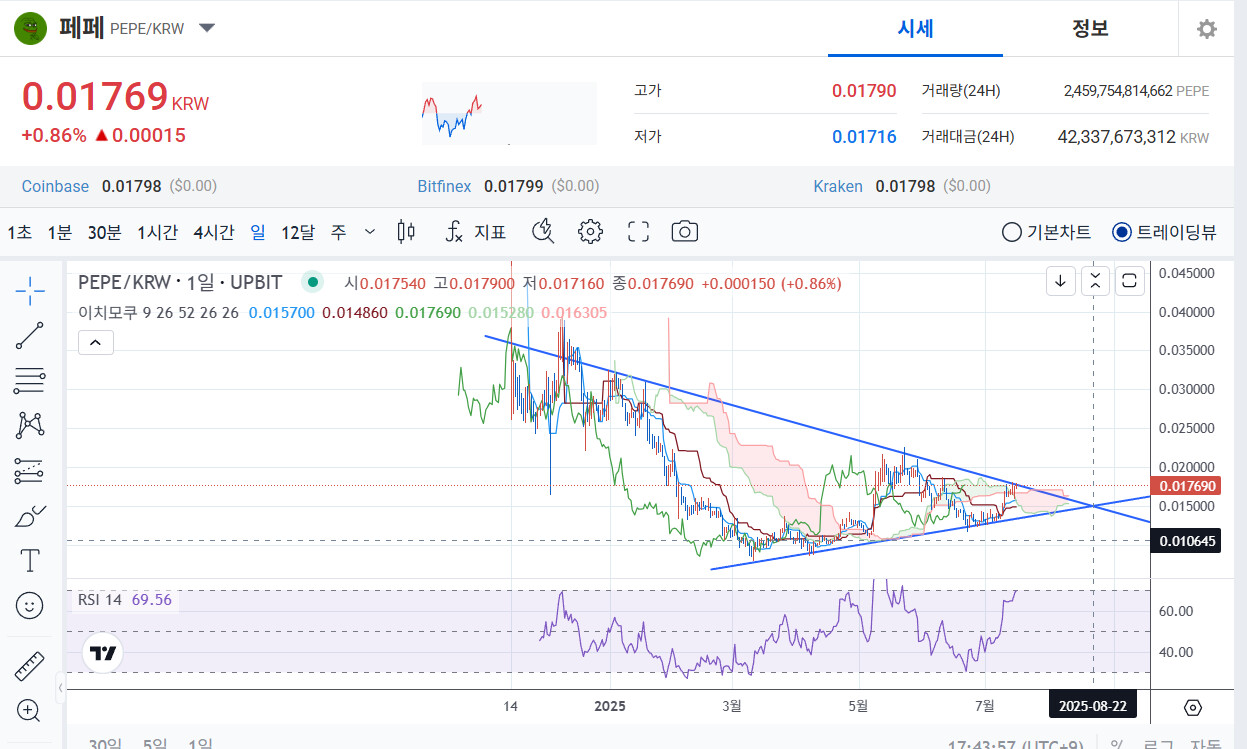Choose the text annotation tool

(x=30, y=561)
